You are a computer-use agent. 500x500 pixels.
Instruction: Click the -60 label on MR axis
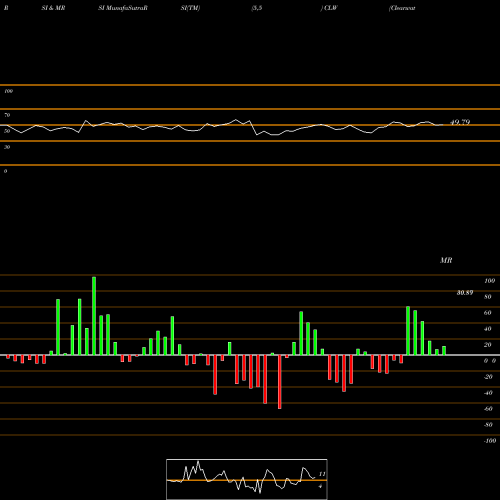[x=488, y=409]
